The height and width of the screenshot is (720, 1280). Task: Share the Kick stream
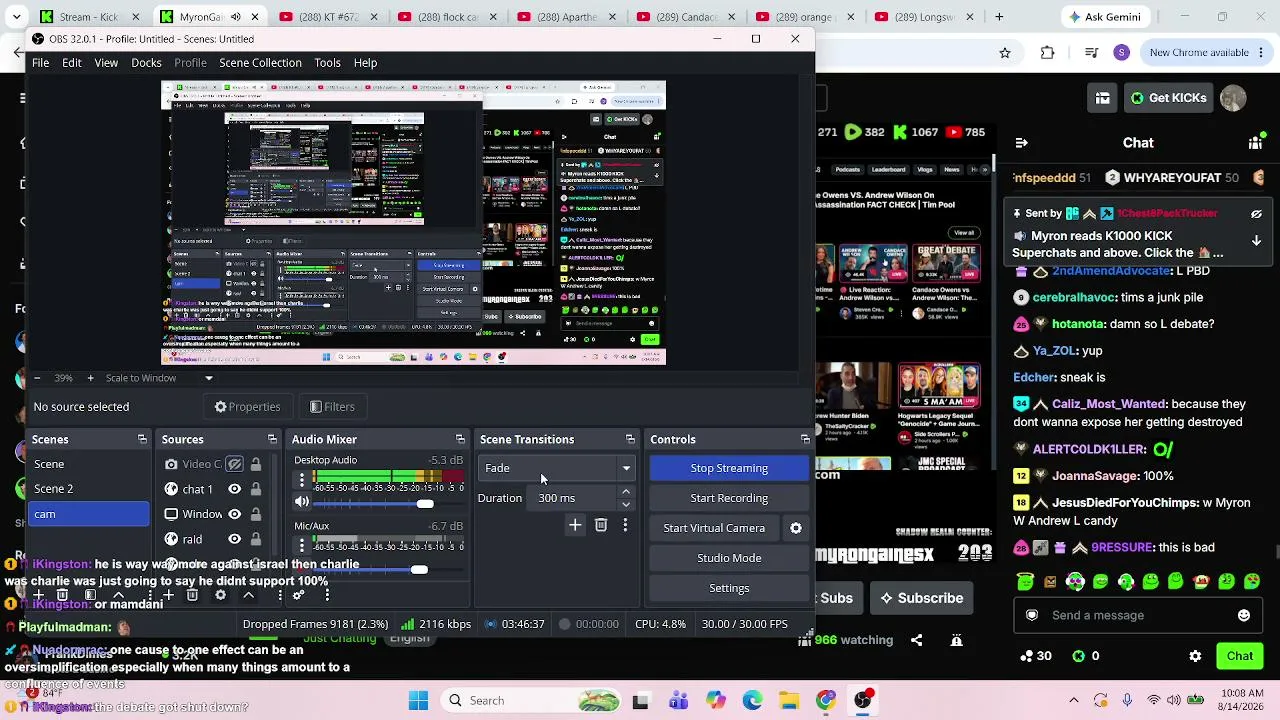pyautogui.click(x=917, y=640)
